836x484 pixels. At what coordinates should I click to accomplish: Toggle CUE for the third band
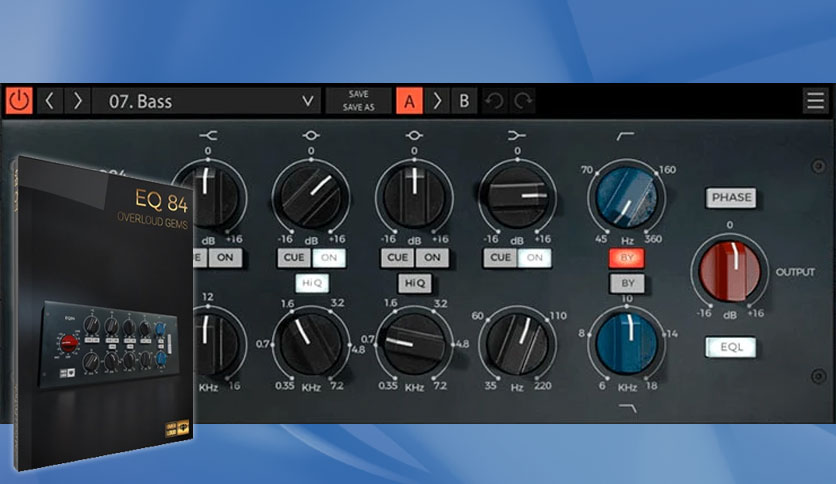397,257
